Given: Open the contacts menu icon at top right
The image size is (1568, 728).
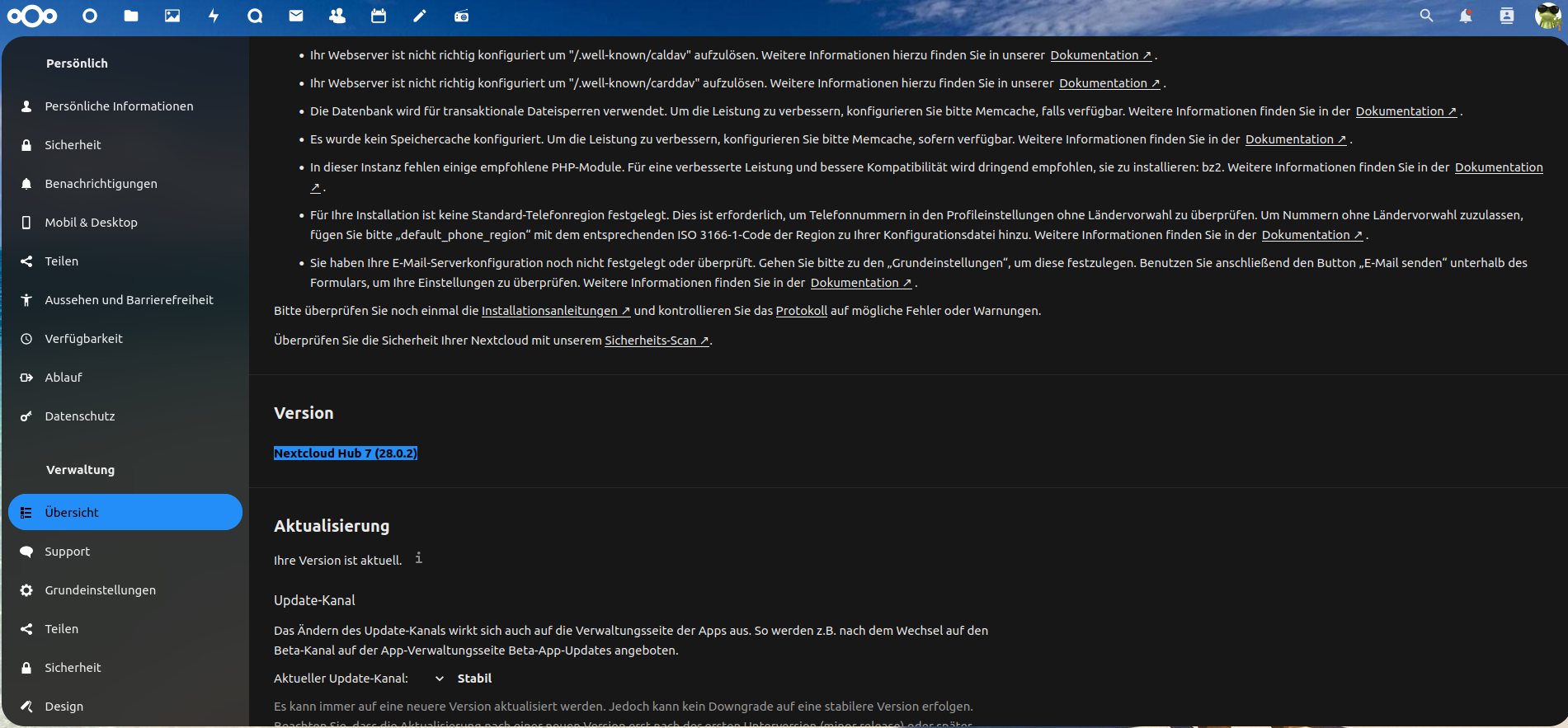Looking at the screenshot, I should coord(1506,16).
